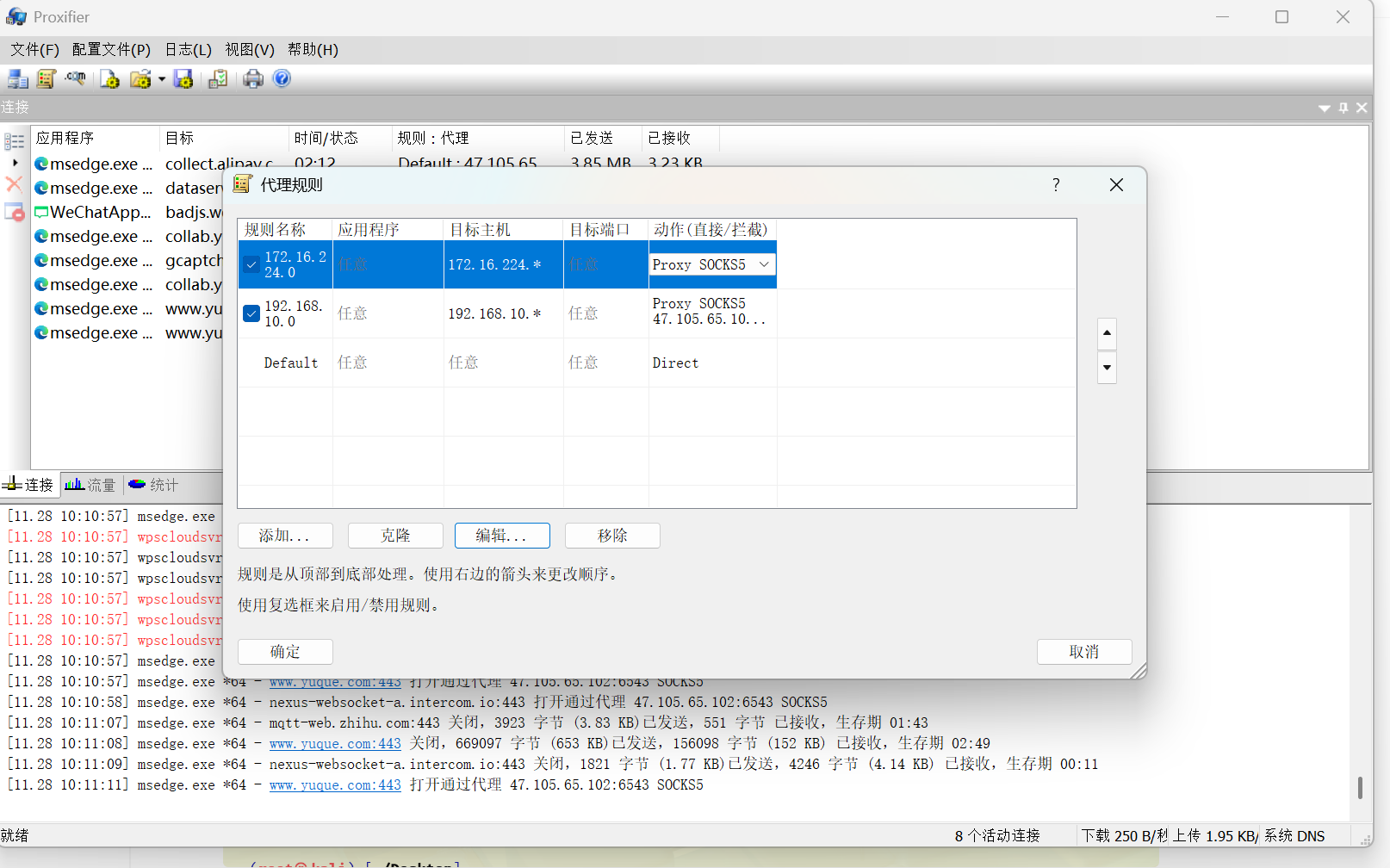The image size is (1390, 868).
Task: Click the 动作(直接/拦截) column header
Action: (712, 230)
